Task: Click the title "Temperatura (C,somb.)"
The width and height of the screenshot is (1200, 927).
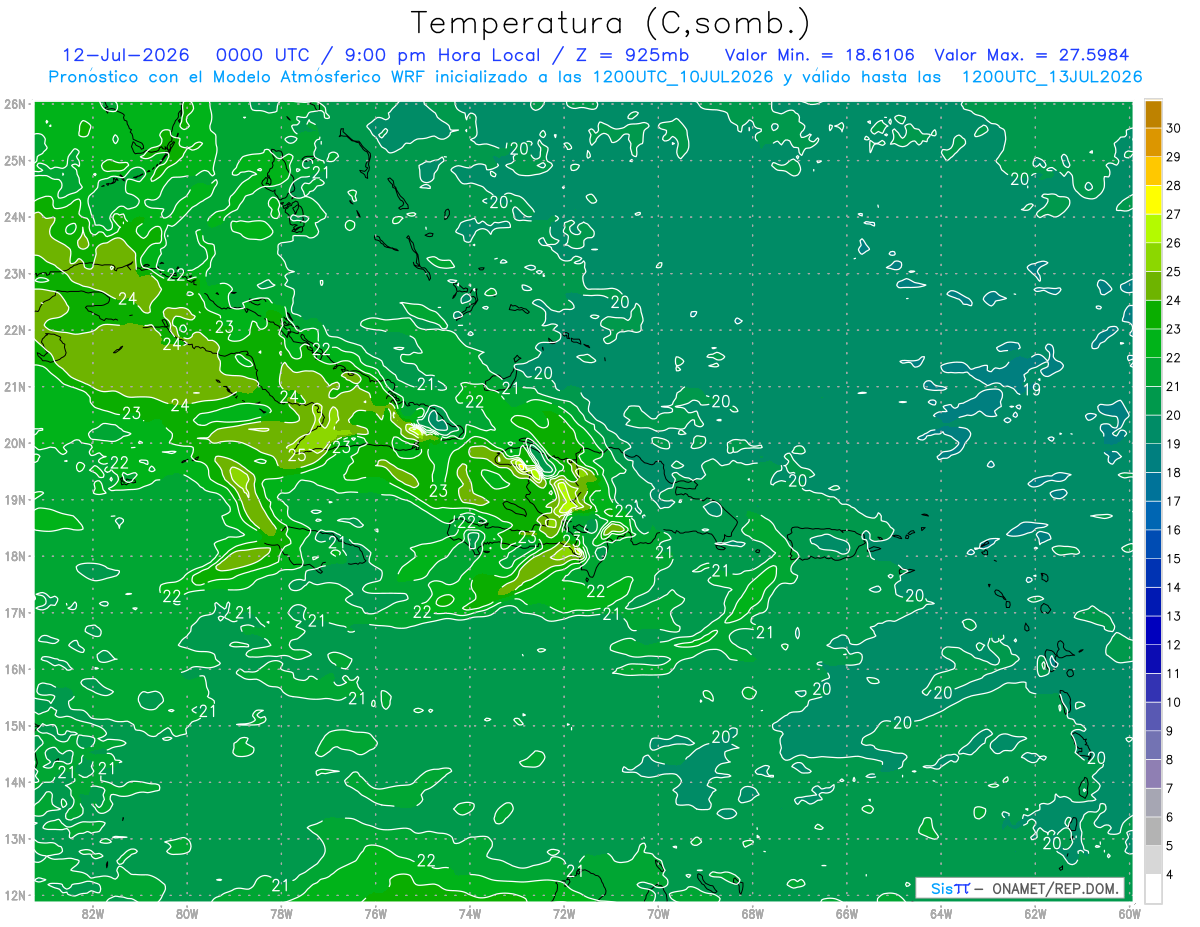Action: click(x=611, y=23)
